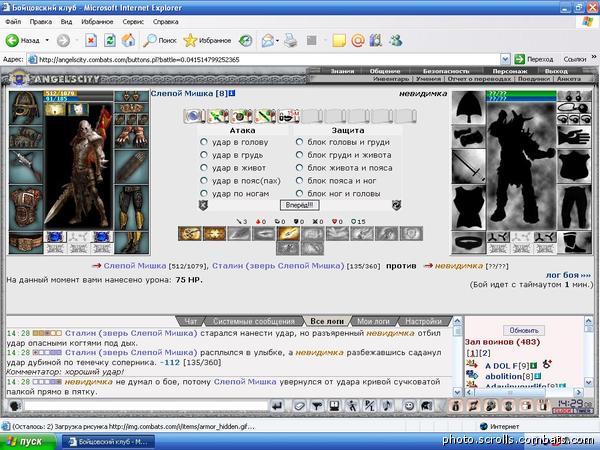Click the Home page icon
The height and width of the screenshot is (450, 600).
tap(128, 40)
